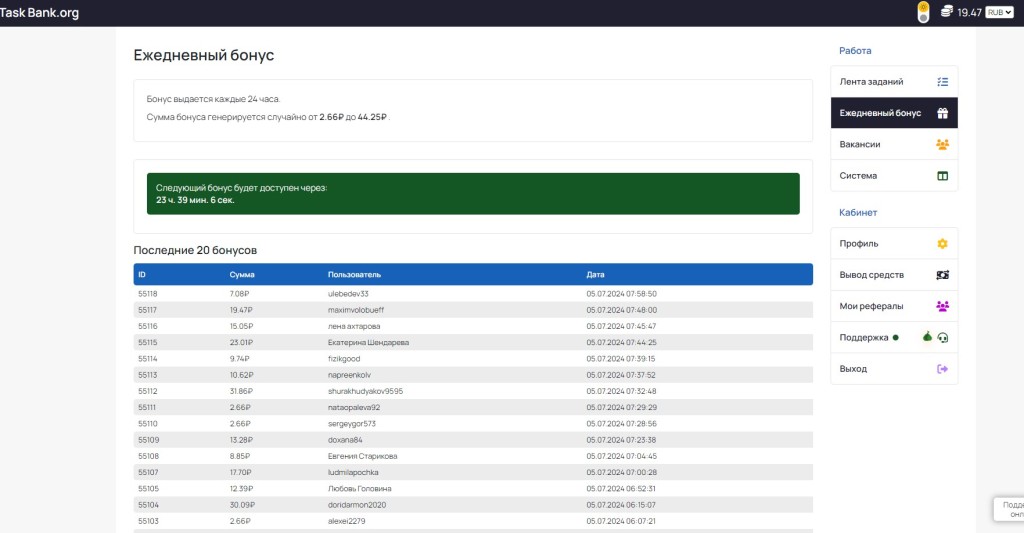Click the 19.47 balance amount in header

pos(969,12)
